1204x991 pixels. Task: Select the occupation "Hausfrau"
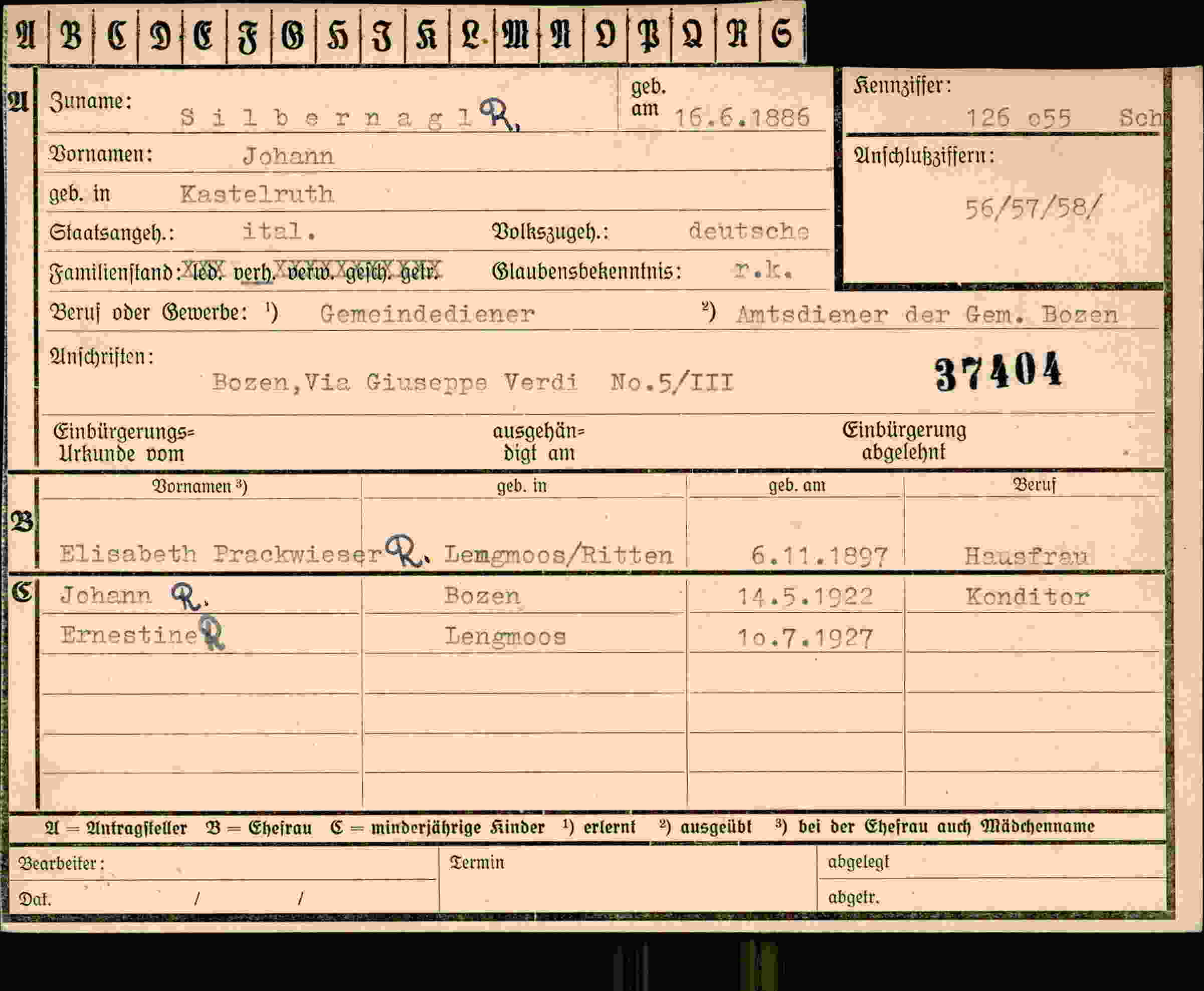tap(1027, 556)
